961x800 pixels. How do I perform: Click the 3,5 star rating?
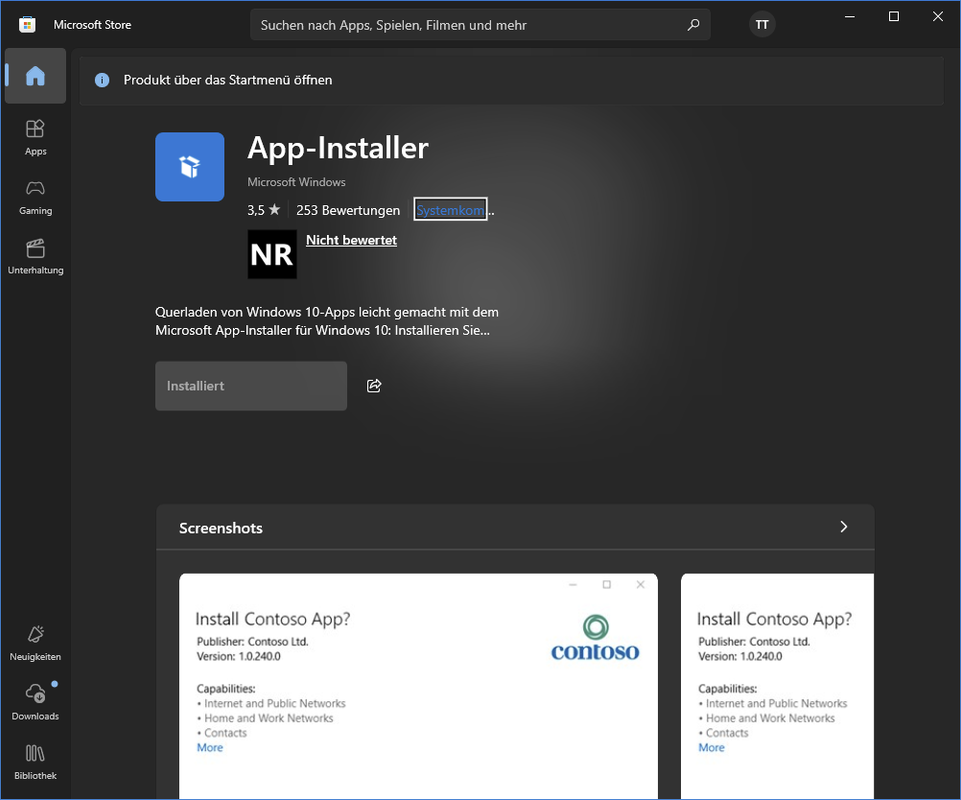click(264, 210)
